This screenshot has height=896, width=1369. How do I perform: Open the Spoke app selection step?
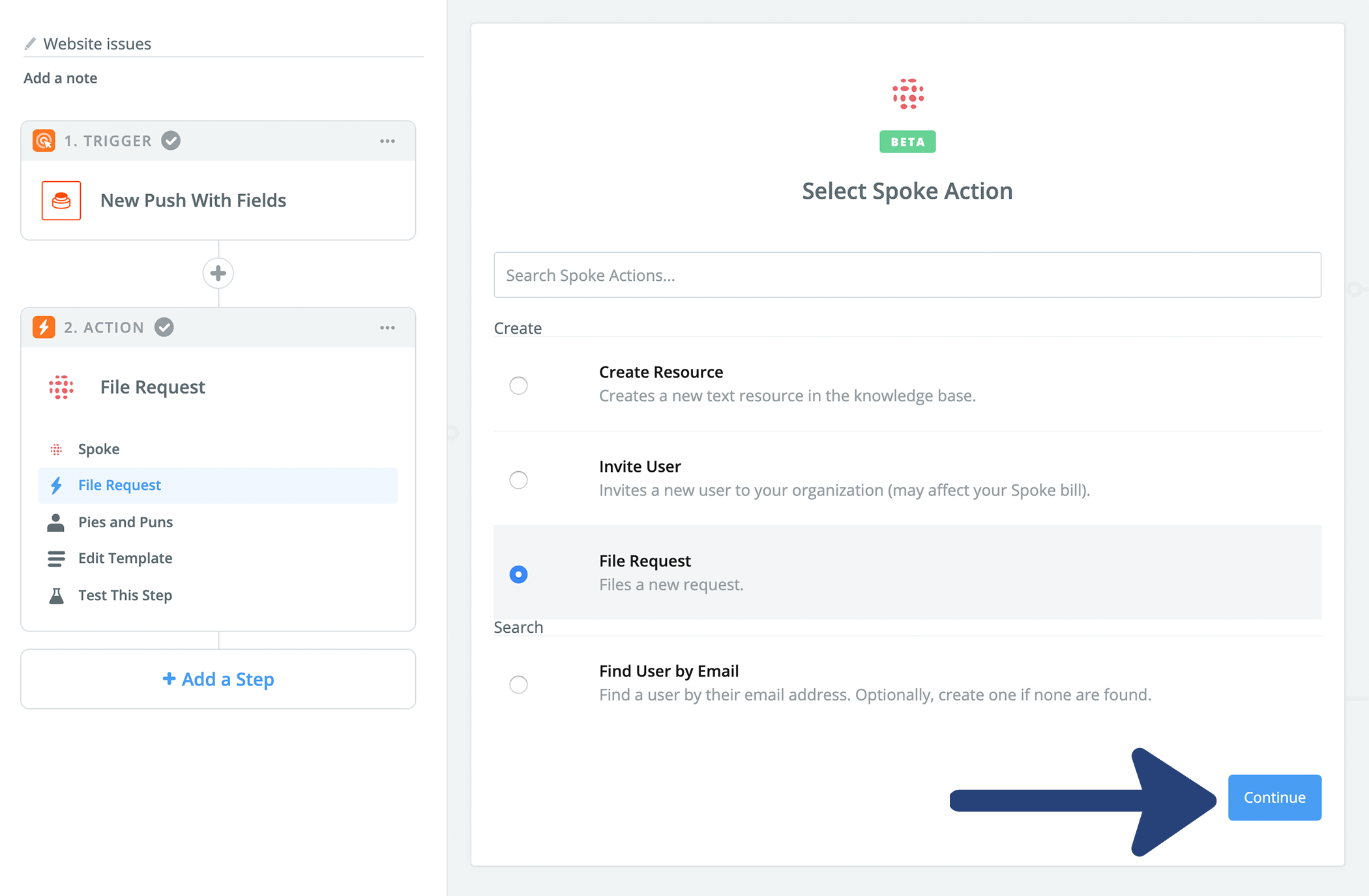218,449
